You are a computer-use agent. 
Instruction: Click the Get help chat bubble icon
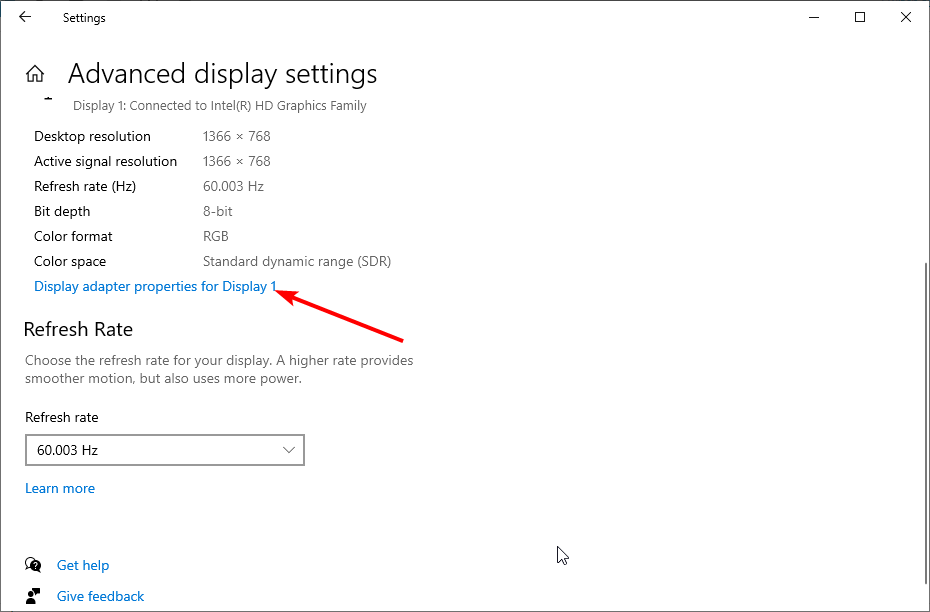[33, 565]
